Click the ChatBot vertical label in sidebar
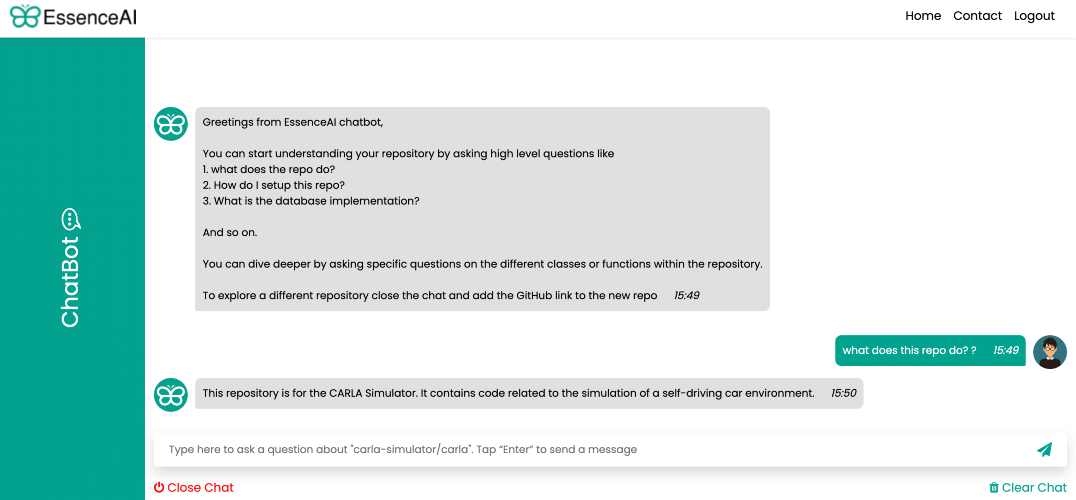This screenshot has height=500, width=1076. tap(71, 282)
